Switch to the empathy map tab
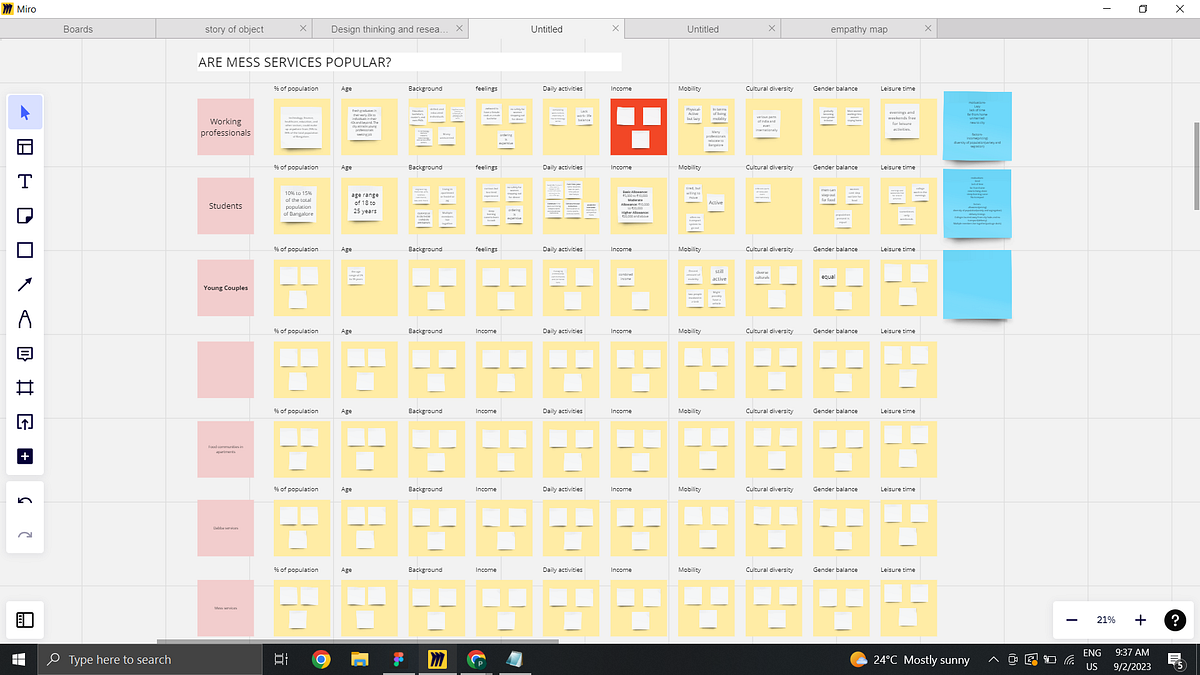The width and height of the screenshot is (1200, 675). coord(859,29)
